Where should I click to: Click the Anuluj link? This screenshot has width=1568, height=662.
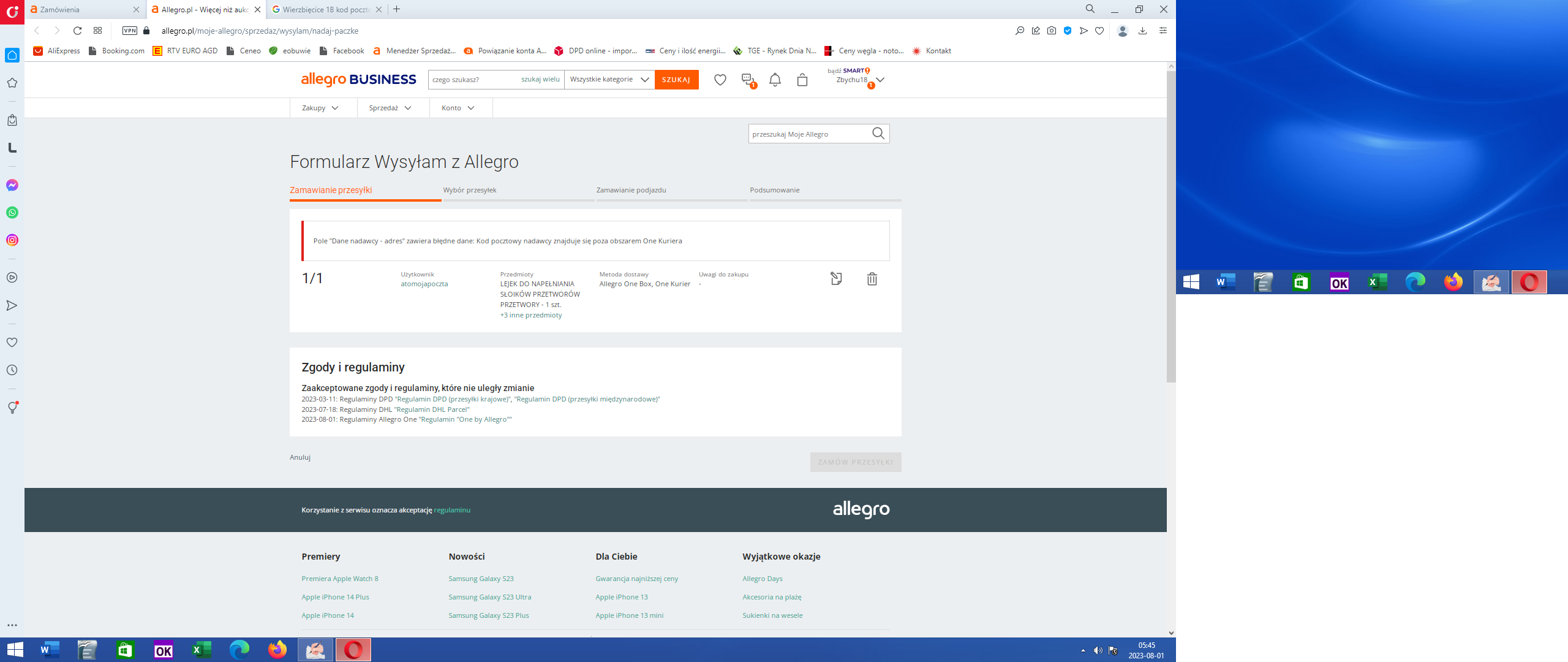pos(300,457)
